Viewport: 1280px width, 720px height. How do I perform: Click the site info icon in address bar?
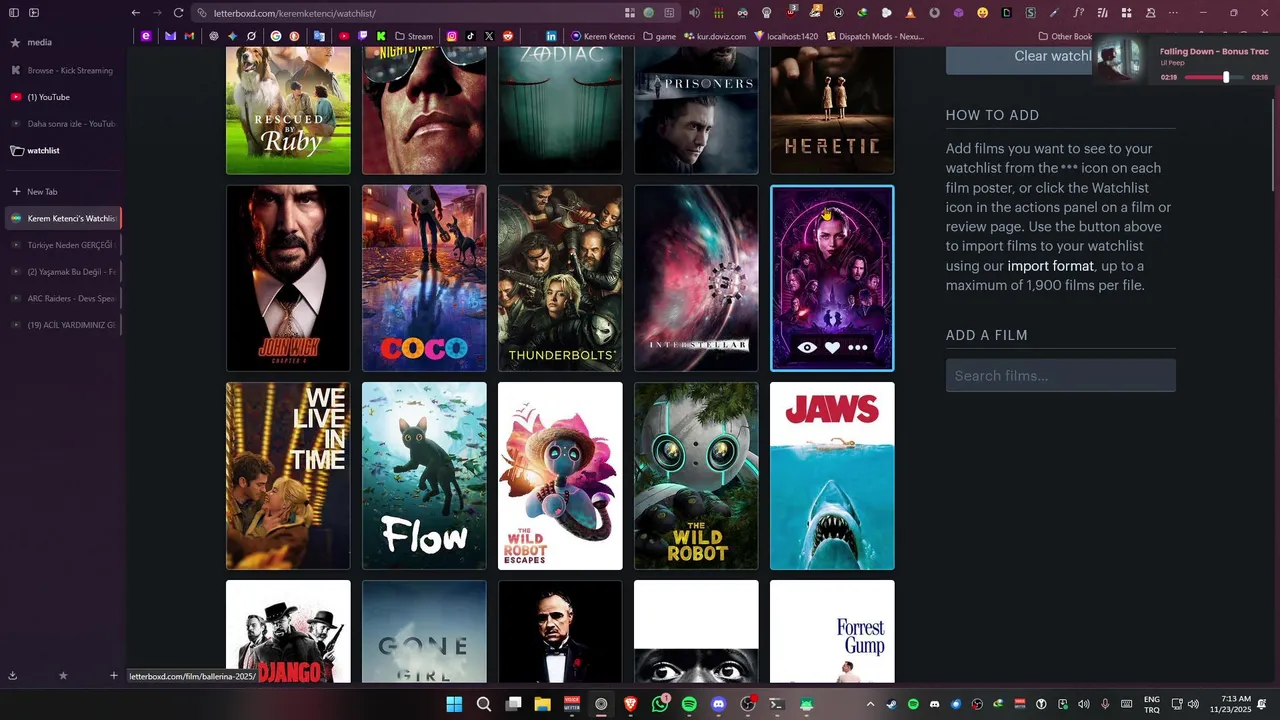[x=202, y=13]
